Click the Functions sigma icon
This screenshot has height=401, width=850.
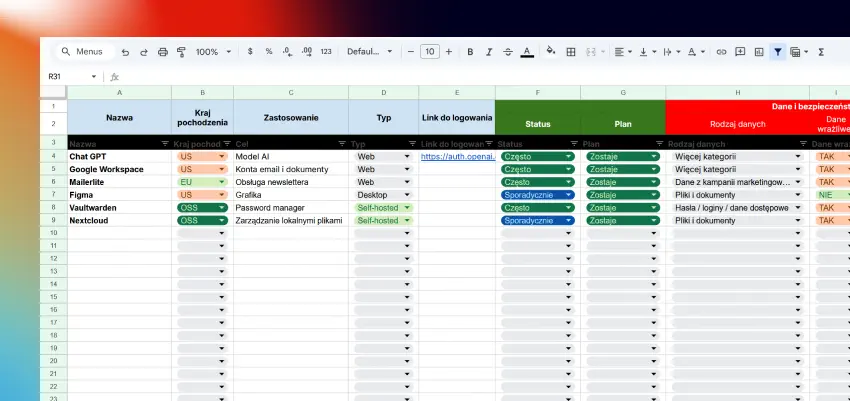[x=821, y=52]
